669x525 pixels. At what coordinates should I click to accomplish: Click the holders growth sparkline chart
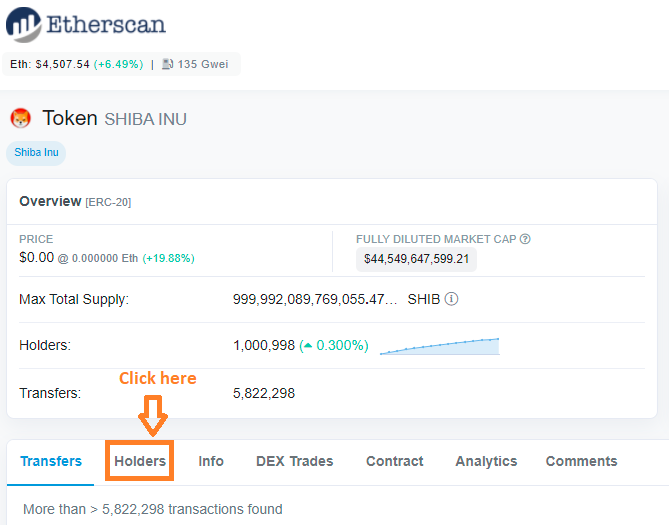coord(439,346)
